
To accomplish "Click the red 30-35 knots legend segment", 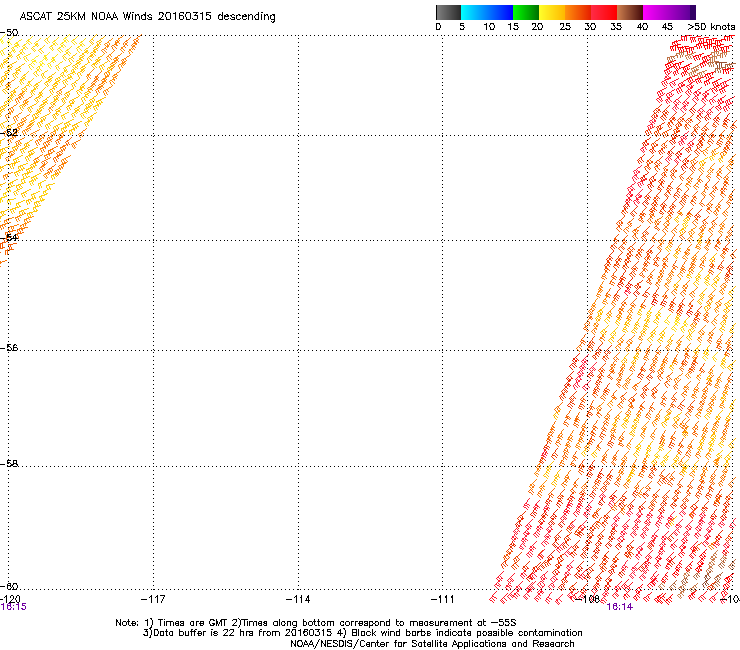I will pos(604,12).
